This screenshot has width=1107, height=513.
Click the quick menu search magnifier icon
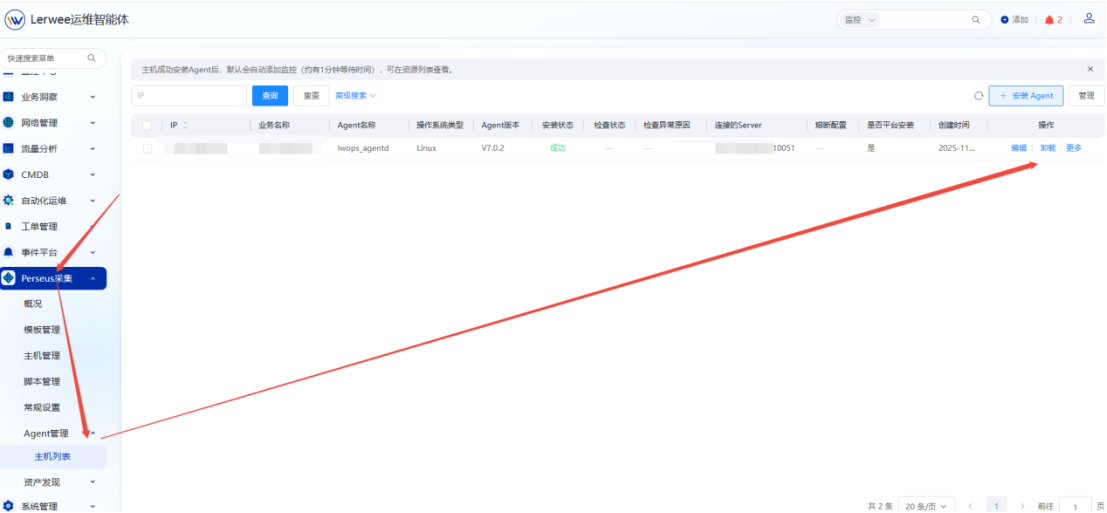coord(91,58)
